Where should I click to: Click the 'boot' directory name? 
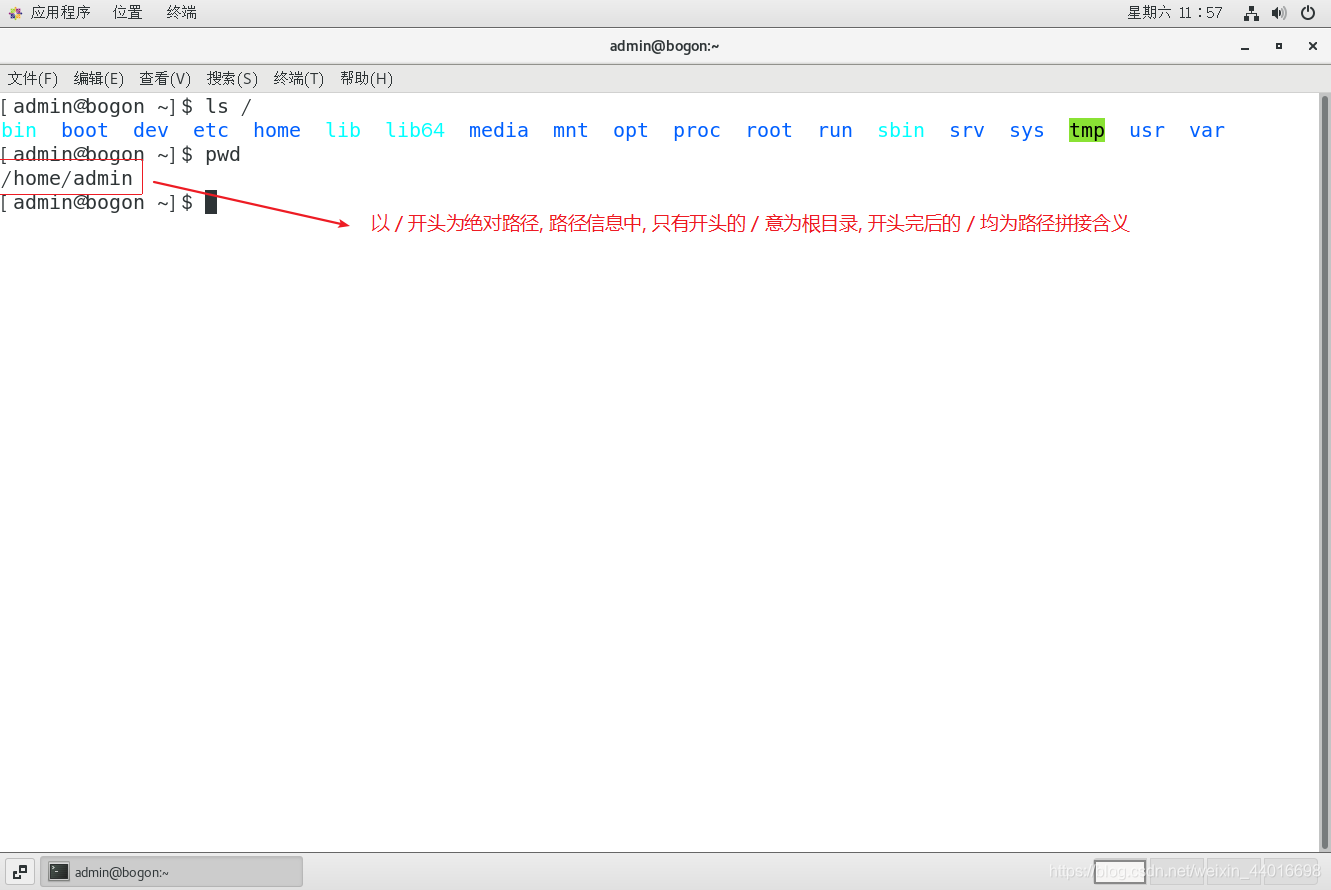click(85, 130)
